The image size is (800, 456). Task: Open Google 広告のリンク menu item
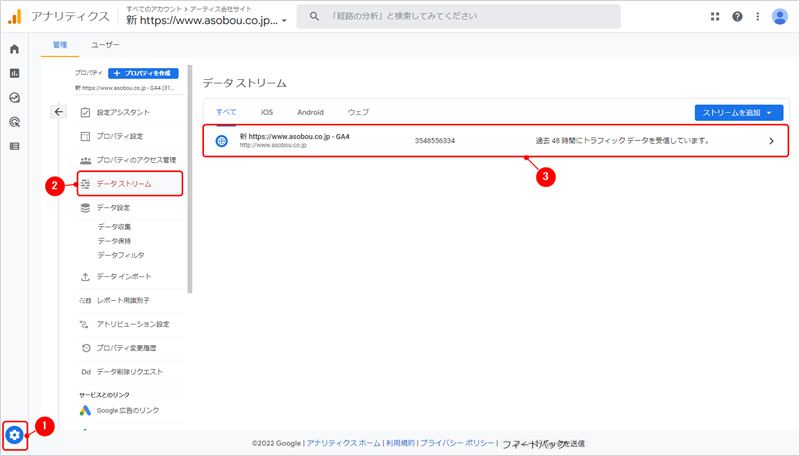(128, 411)
